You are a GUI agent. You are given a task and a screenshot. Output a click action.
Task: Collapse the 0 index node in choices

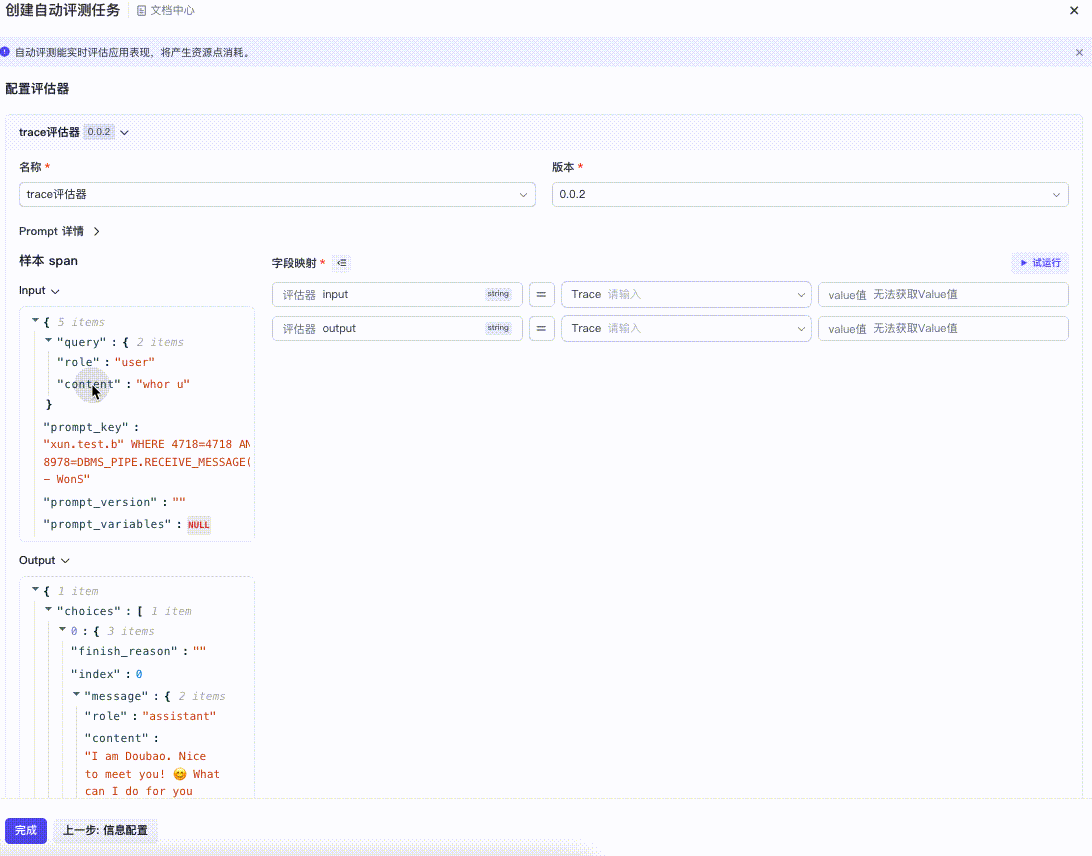(62, 630)
